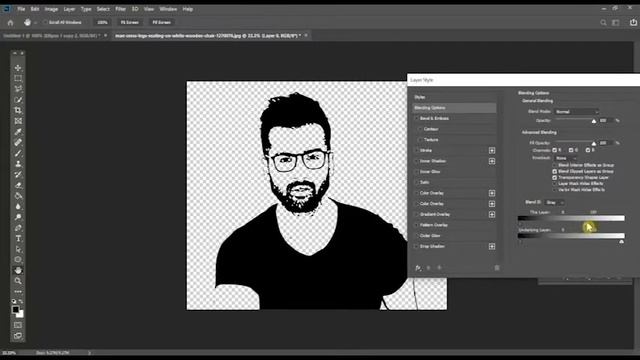
Task: Enable Blend Interior Effects as Group
Action: coord(554,165)
